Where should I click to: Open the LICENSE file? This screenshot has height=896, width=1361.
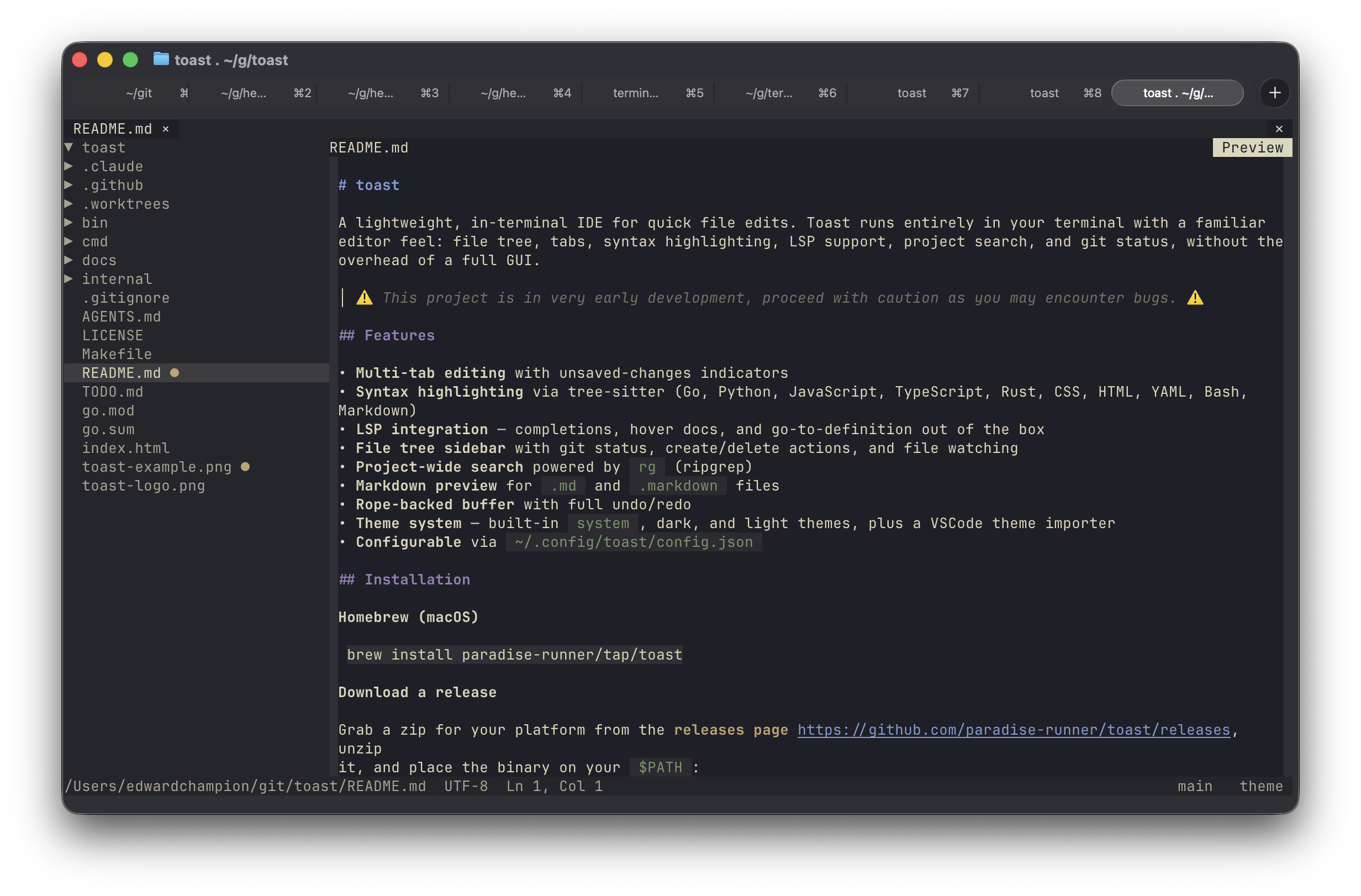113,336
